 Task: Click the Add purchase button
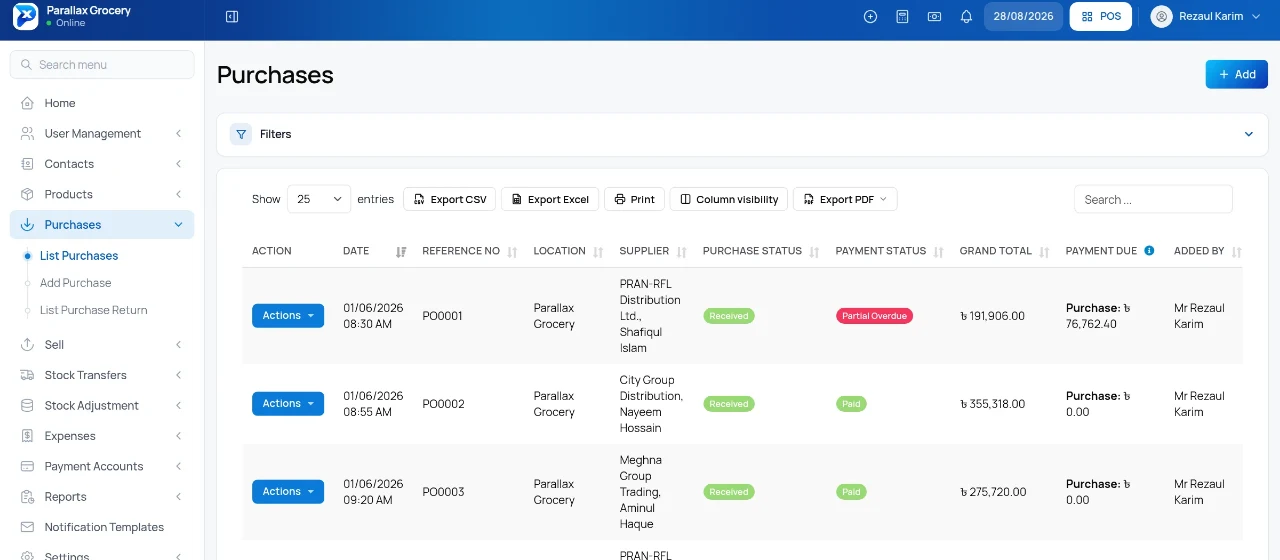[1236, 74]
